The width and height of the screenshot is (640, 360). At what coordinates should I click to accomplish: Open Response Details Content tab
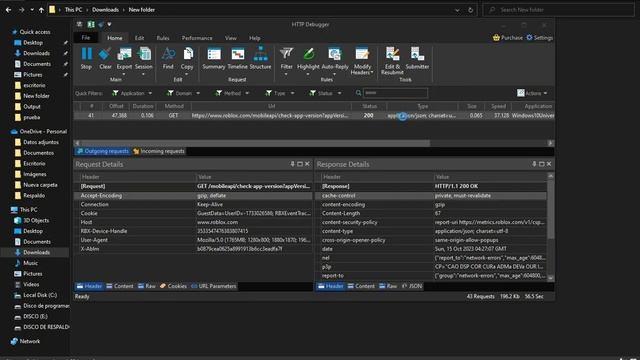pos(361,286)
